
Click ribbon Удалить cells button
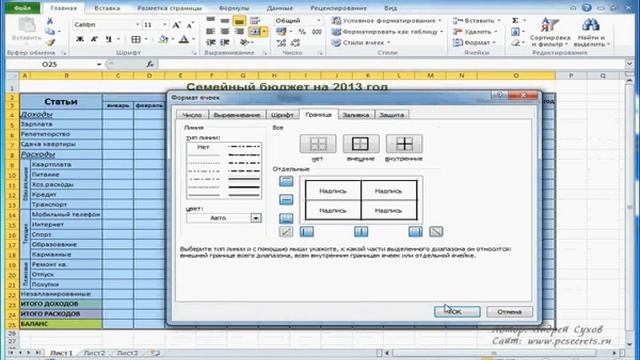(x=476, y=31)
